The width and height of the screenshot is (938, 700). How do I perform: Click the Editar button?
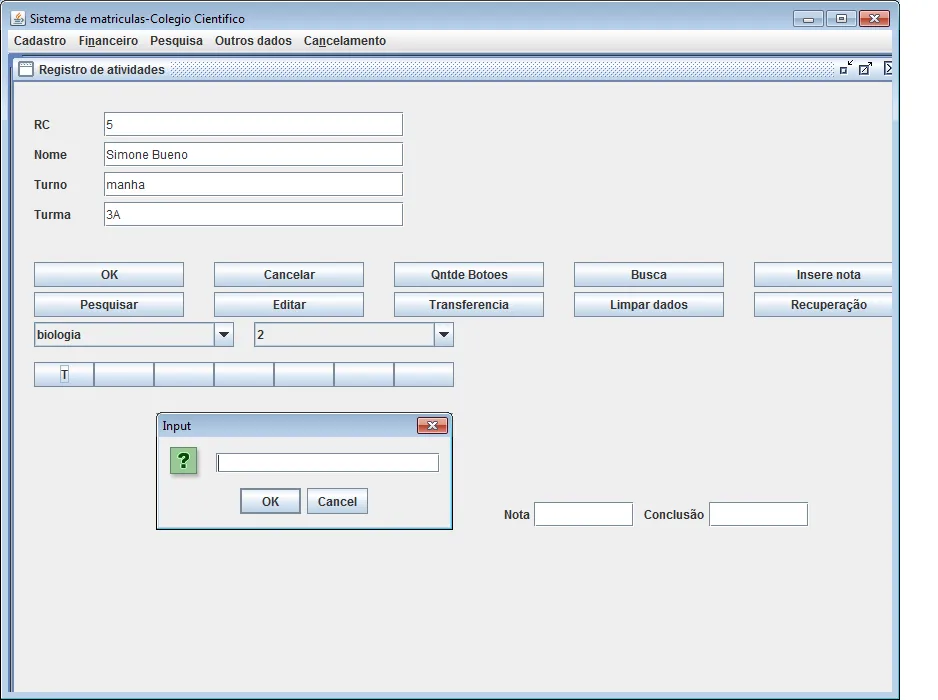tap(289, 305)
